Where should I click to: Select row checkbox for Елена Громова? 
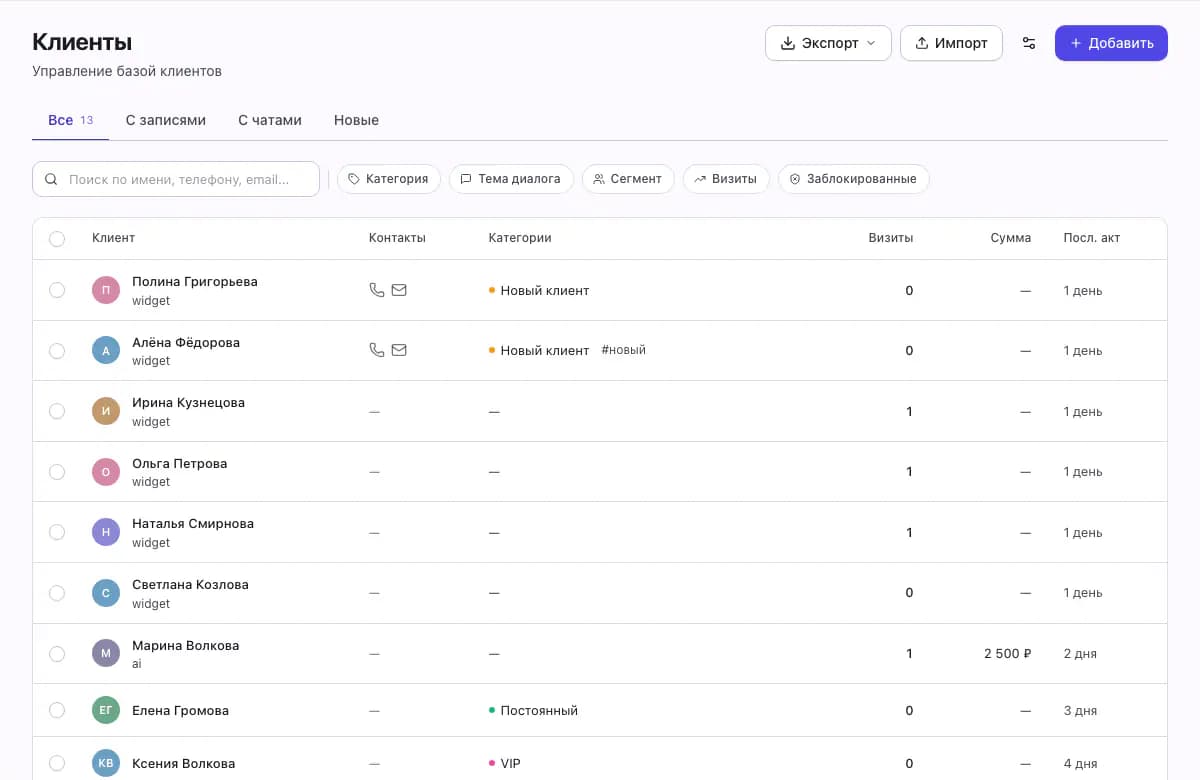point(57,710)
